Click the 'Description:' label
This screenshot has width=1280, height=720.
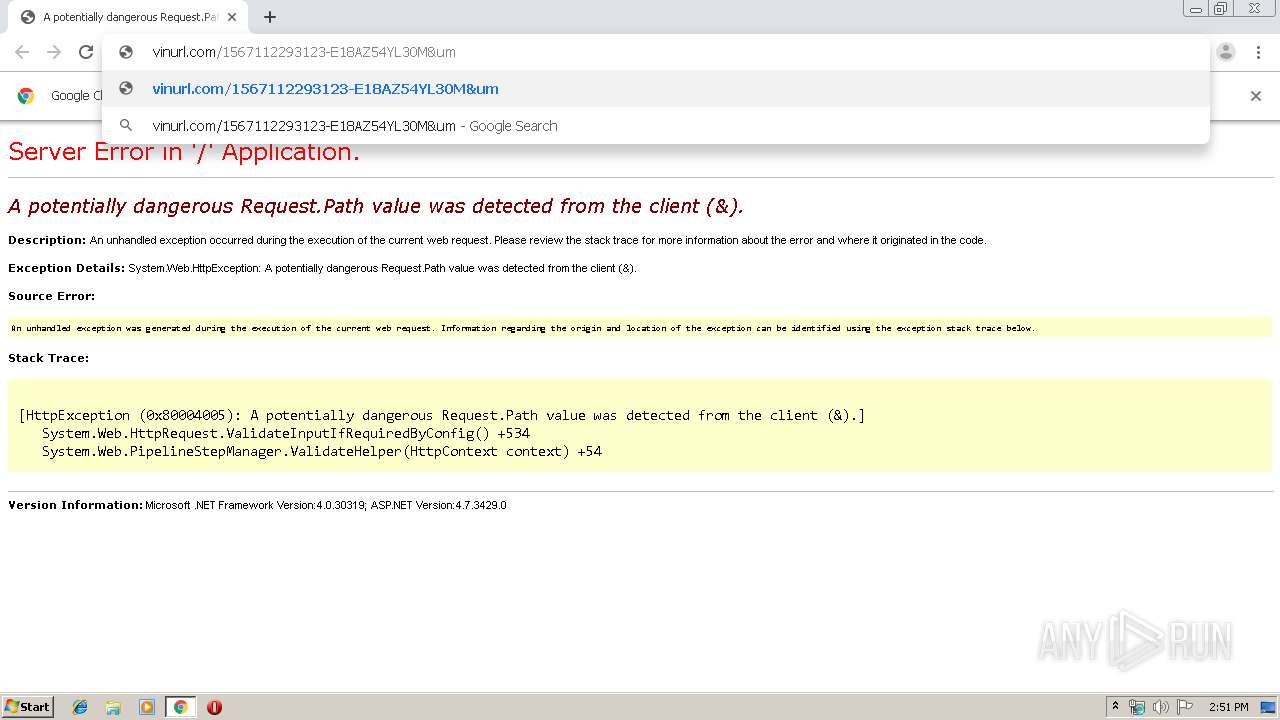tap(47, 240)
